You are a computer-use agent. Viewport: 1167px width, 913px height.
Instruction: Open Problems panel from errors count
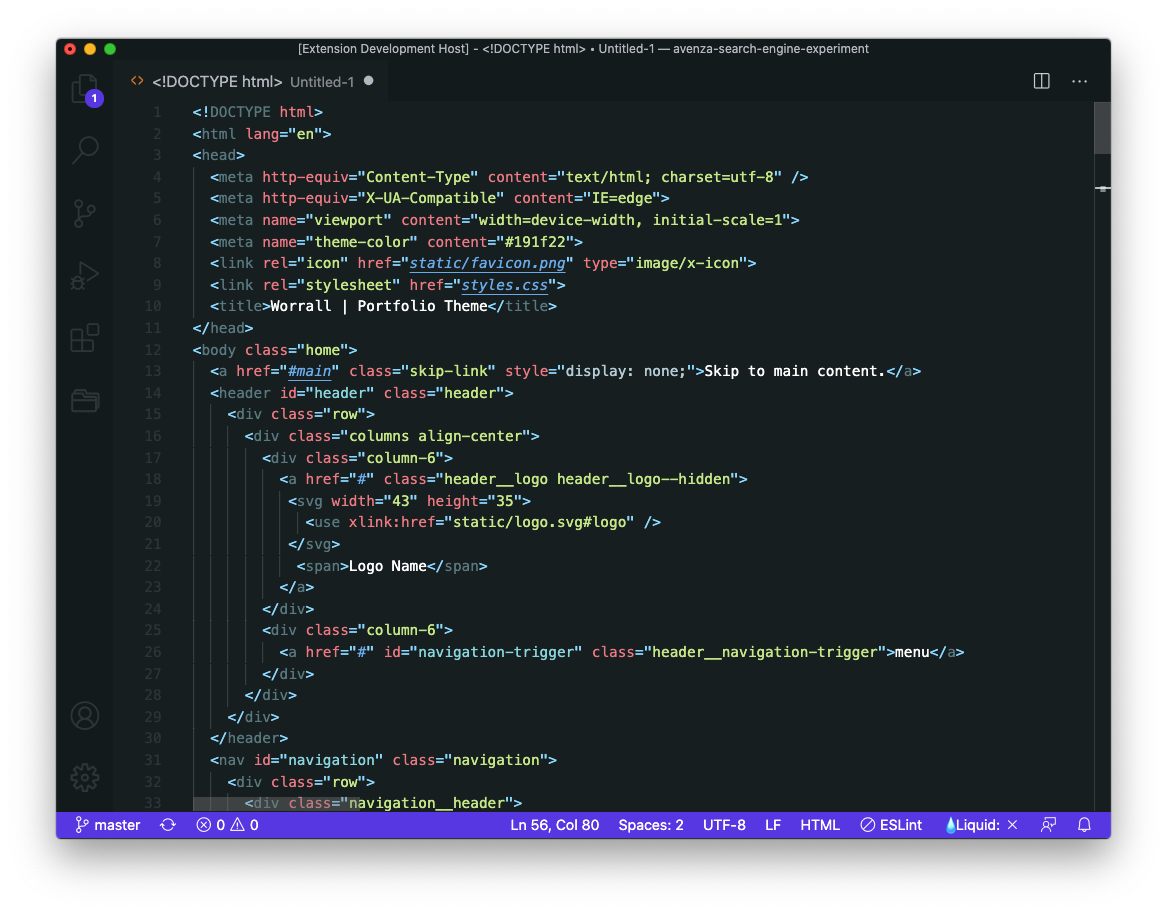click(227, 825)
